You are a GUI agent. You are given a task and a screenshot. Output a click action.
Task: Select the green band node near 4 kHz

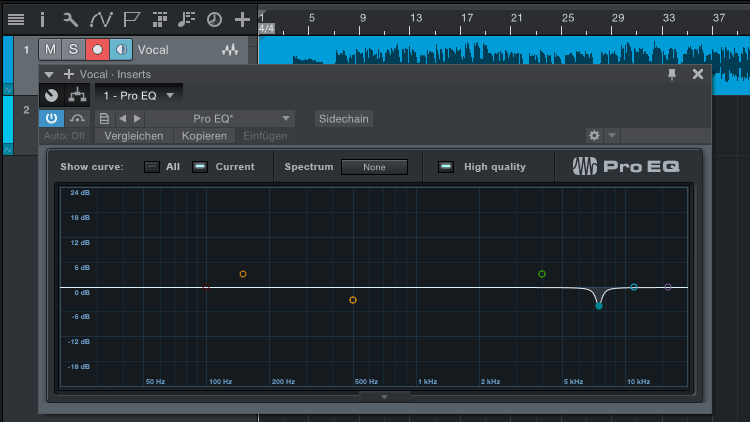tap(542, 274)
